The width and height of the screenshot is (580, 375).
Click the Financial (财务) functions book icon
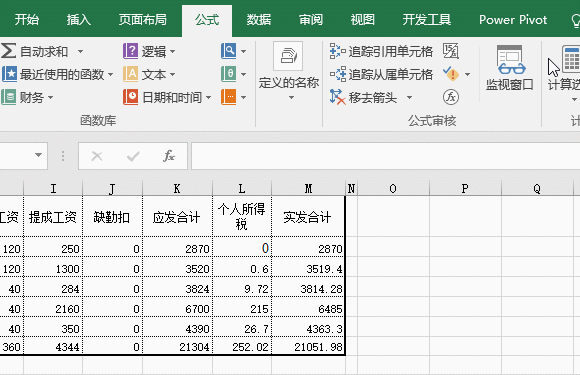pos(9,97)
